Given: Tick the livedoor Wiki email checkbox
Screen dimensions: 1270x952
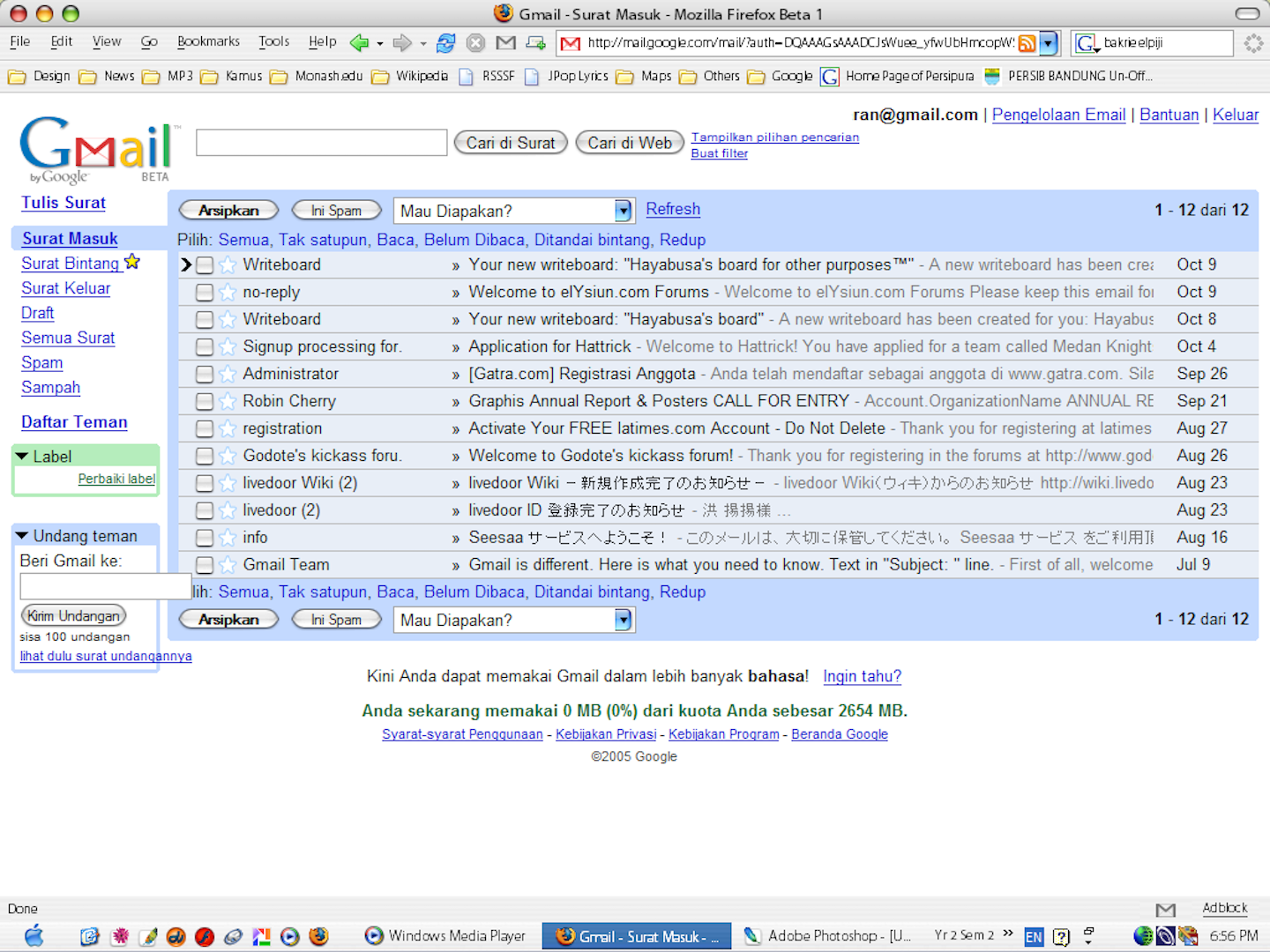Looking at the screenshot, I should (205, 484).
